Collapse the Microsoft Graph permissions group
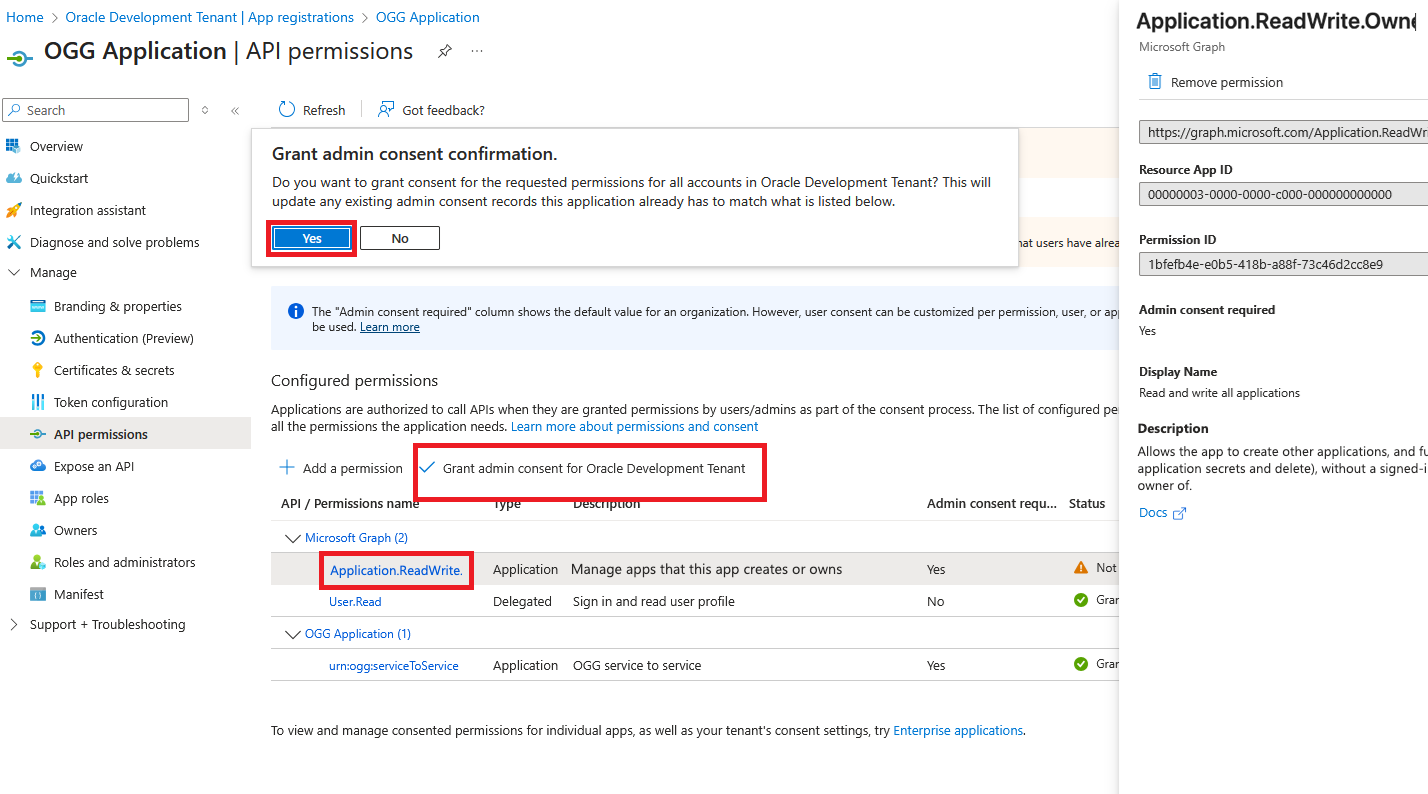1428x794 pixels. point(292,537)
